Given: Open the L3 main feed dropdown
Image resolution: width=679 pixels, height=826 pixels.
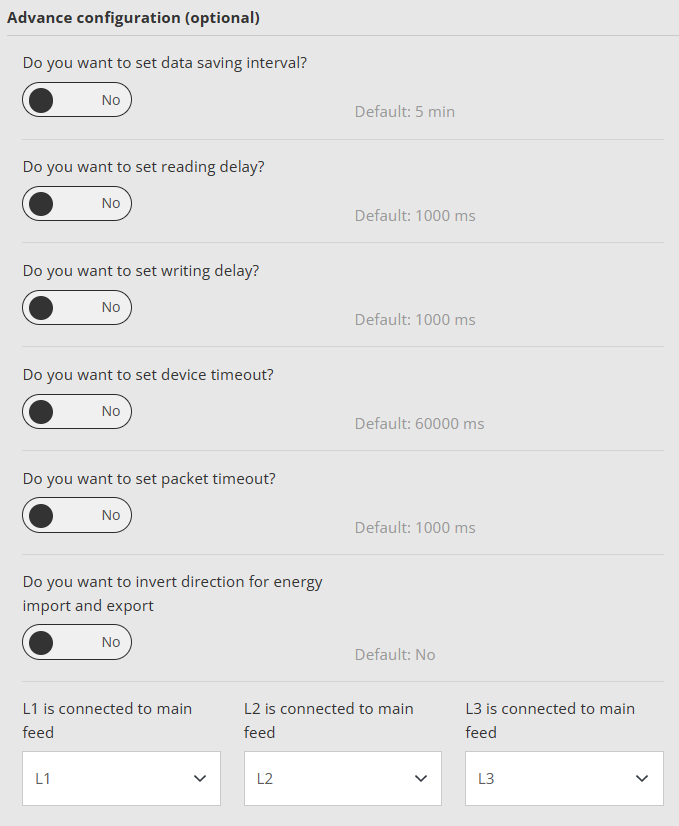Looking at the screenshot, I should [564, 779].
